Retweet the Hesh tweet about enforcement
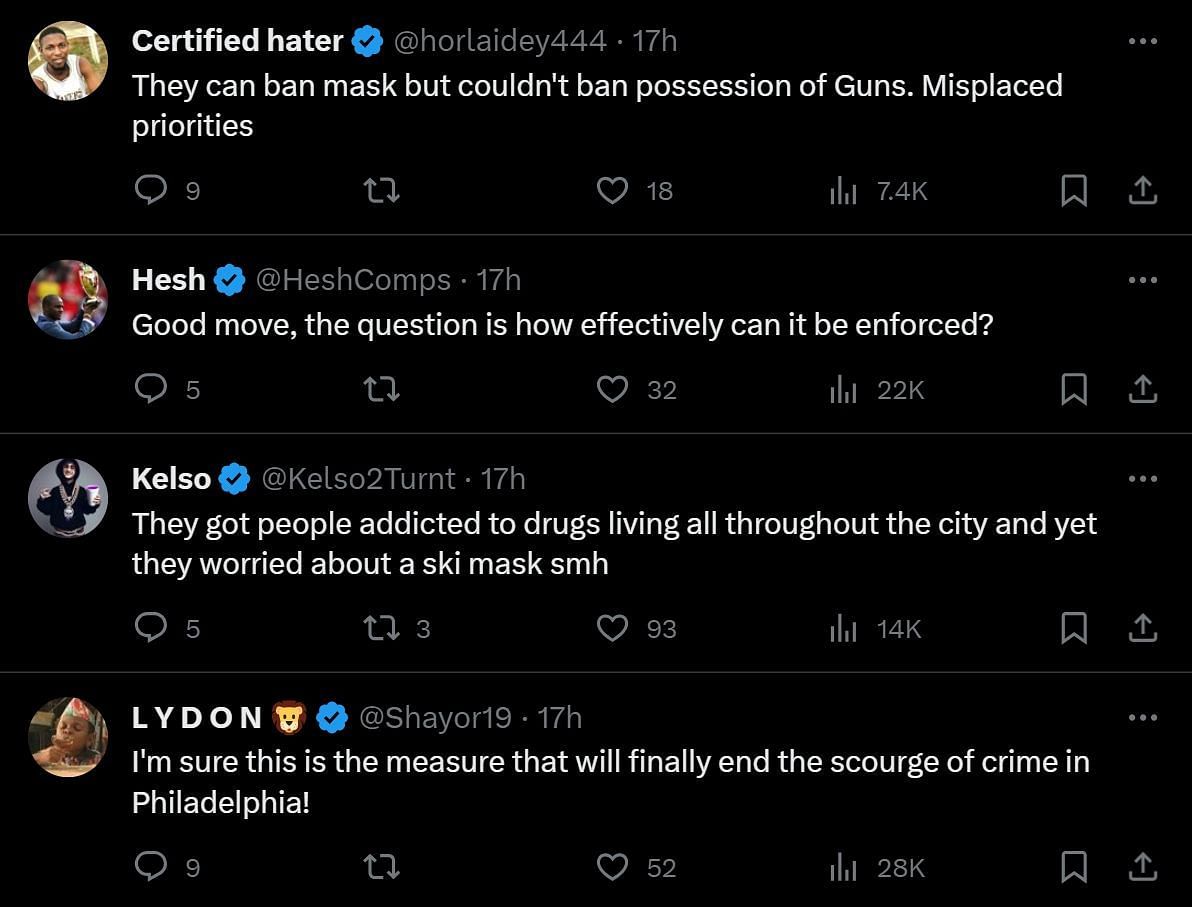This screenshot has height=907, width=1192. (381, 389)
